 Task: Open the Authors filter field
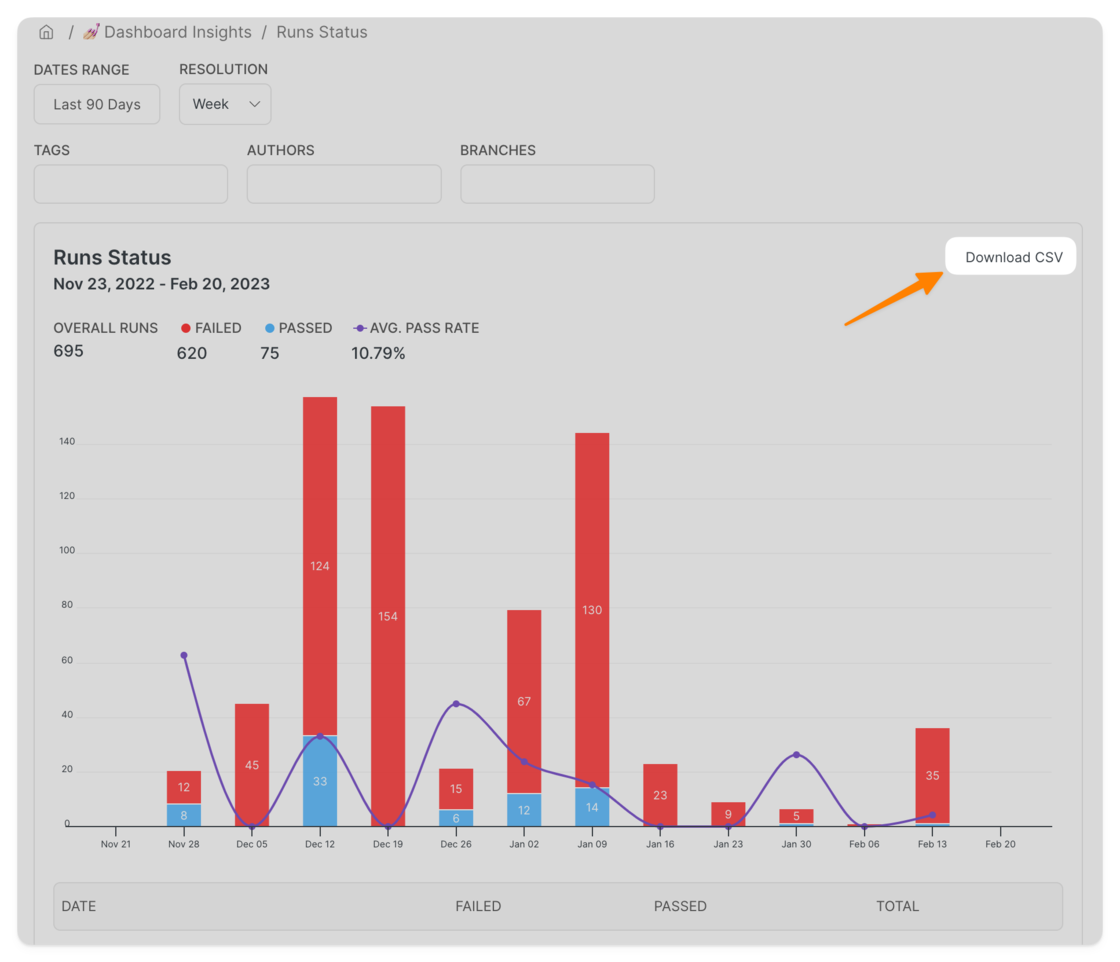coord(344,184)
